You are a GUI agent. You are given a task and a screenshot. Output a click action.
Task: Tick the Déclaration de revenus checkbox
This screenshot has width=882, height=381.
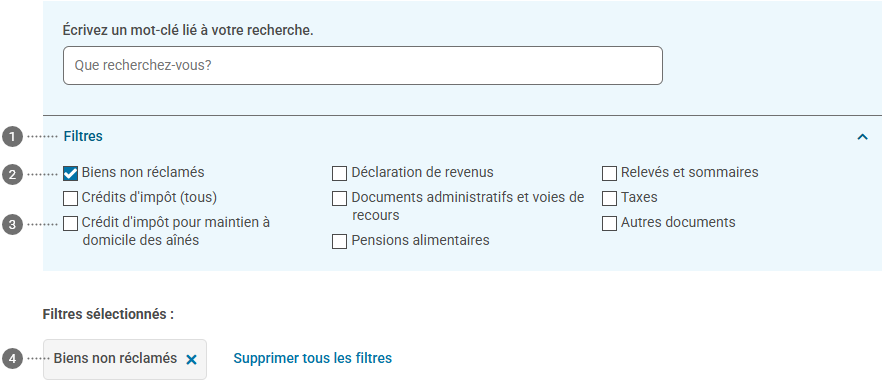[339, 173]
